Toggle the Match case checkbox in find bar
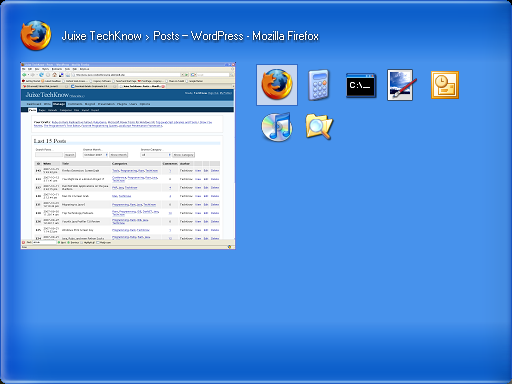This screenshot has width=512, height=384. click(x=98, y=243)
